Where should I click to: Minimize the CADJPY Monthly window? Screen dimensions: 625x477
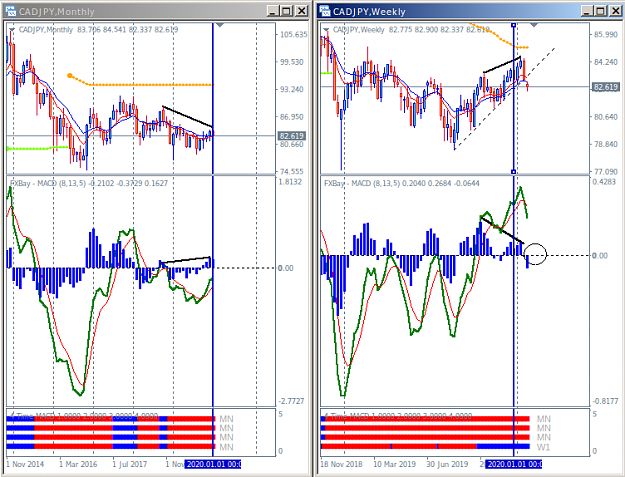pyautogui.click(x=273, y=11)
